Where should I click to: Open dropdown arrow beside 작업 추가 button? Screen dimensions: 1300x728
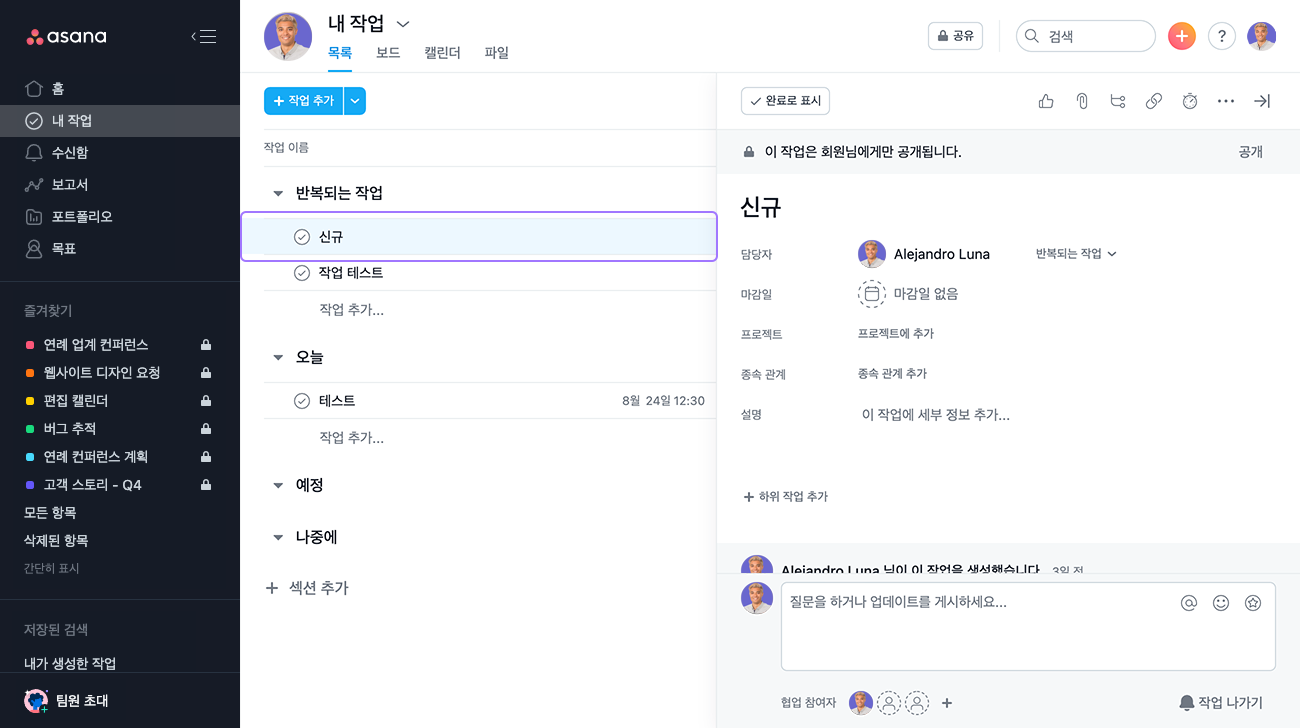tap(355, 101)
